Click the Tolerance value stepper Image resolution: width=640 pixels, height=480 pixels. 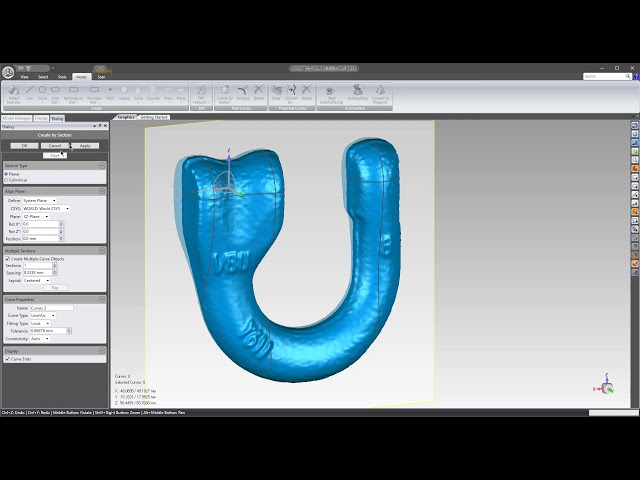click(69, 331)
